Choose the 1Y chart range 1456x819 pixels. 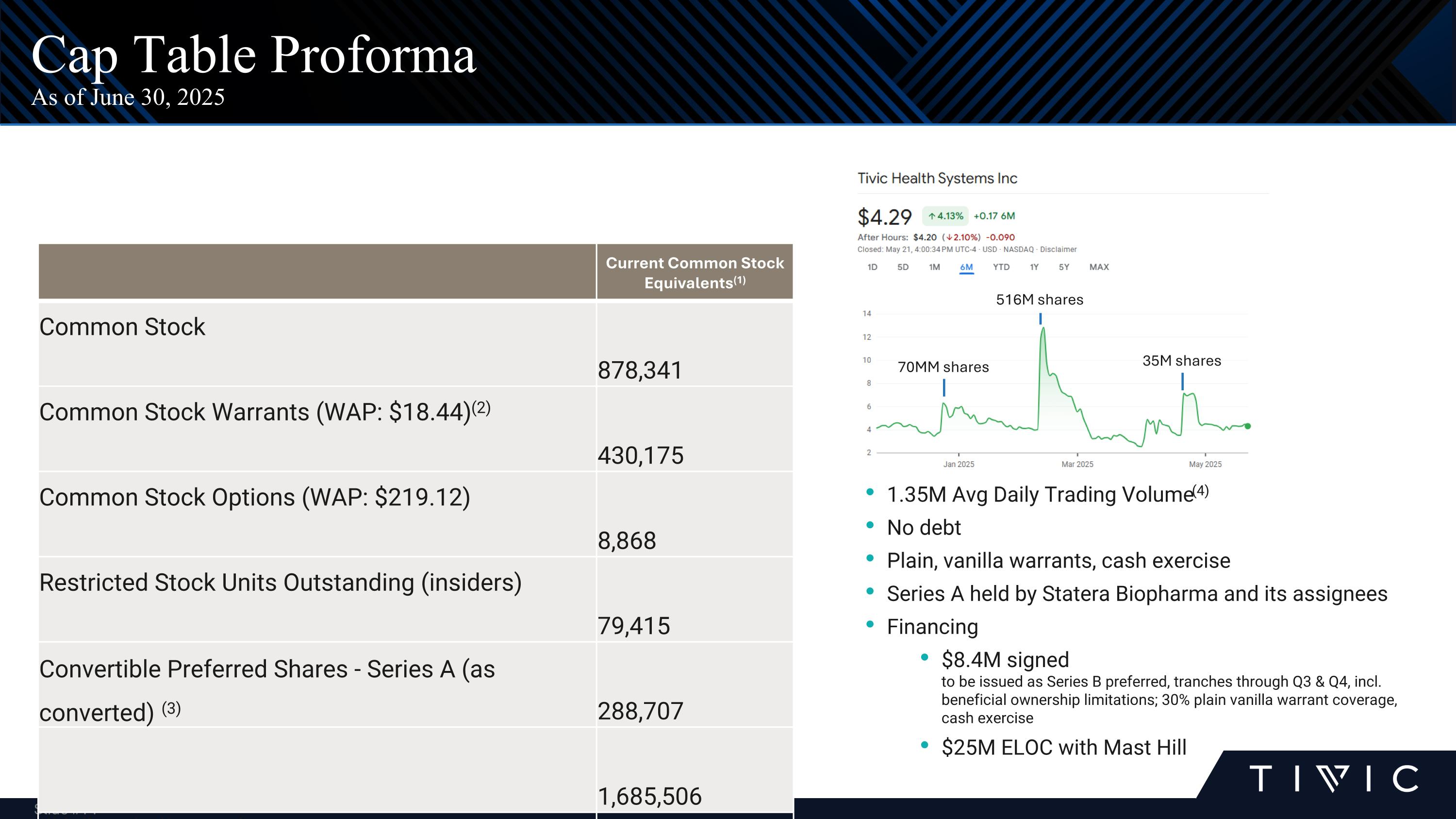(1034, 267)
